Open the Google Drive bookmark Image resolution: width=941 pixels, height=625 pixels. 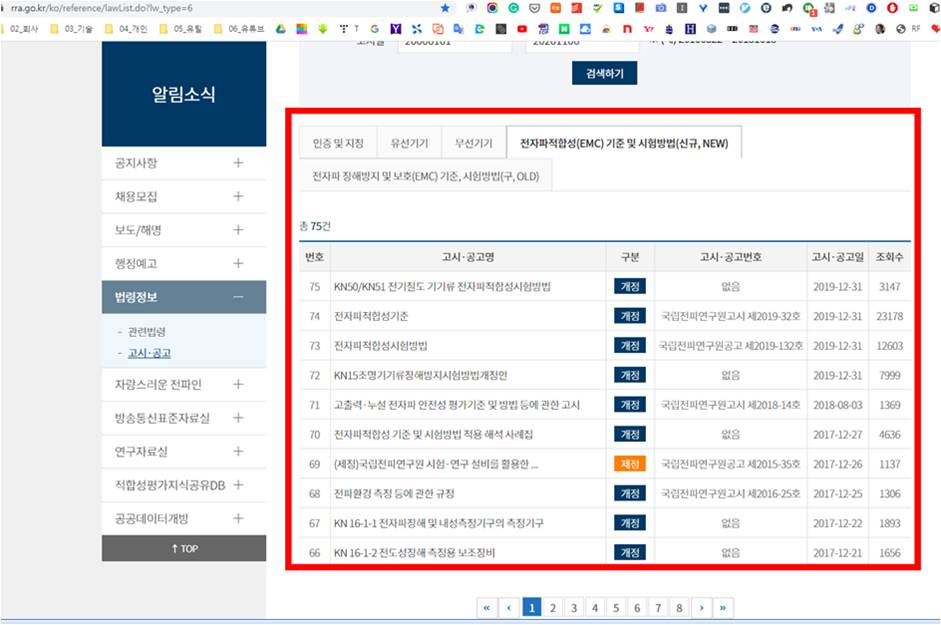tap(280, 29)
